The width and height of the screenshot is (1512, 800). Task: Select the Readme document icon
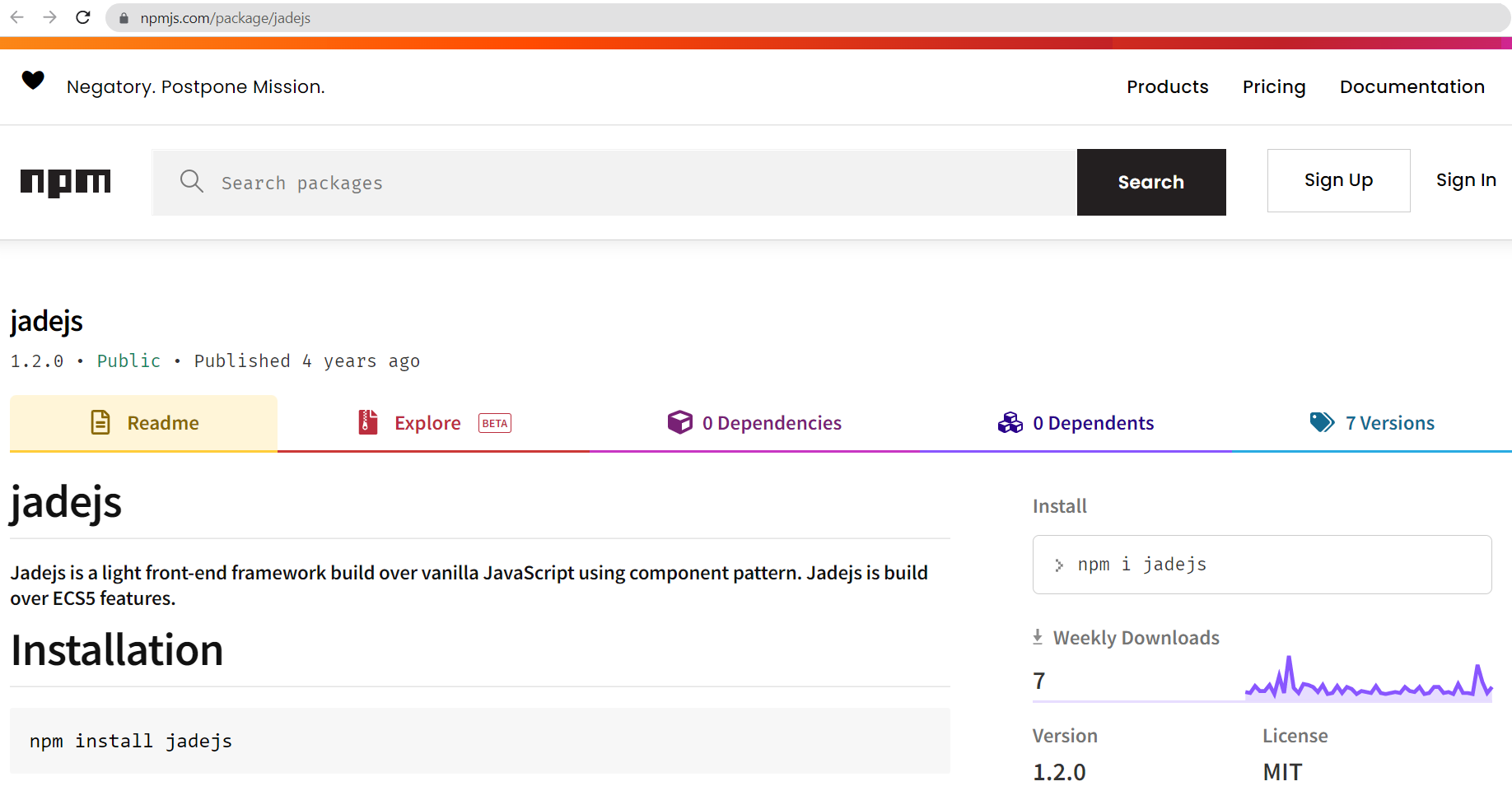coord(100,421)
